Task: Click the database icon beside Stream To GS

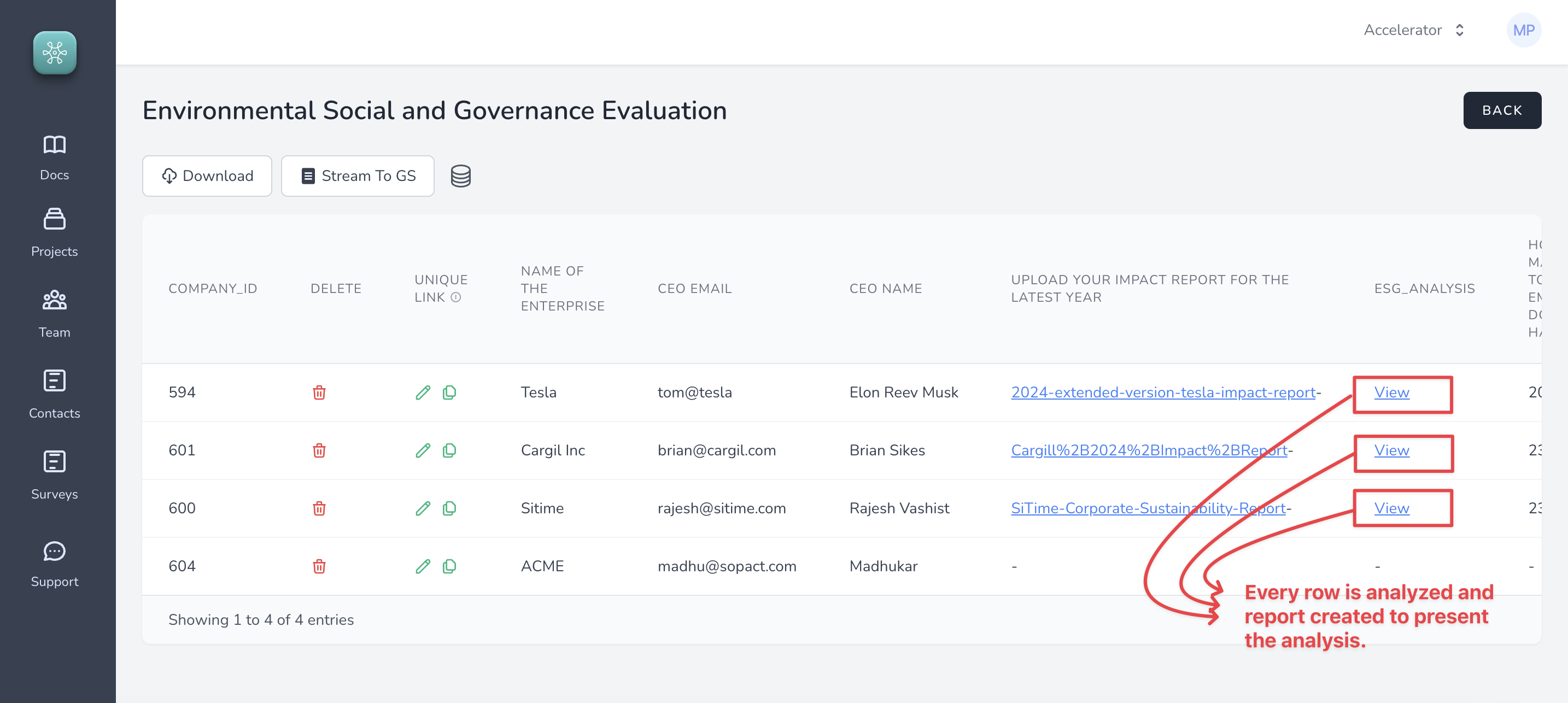Action: coord(460,176)
